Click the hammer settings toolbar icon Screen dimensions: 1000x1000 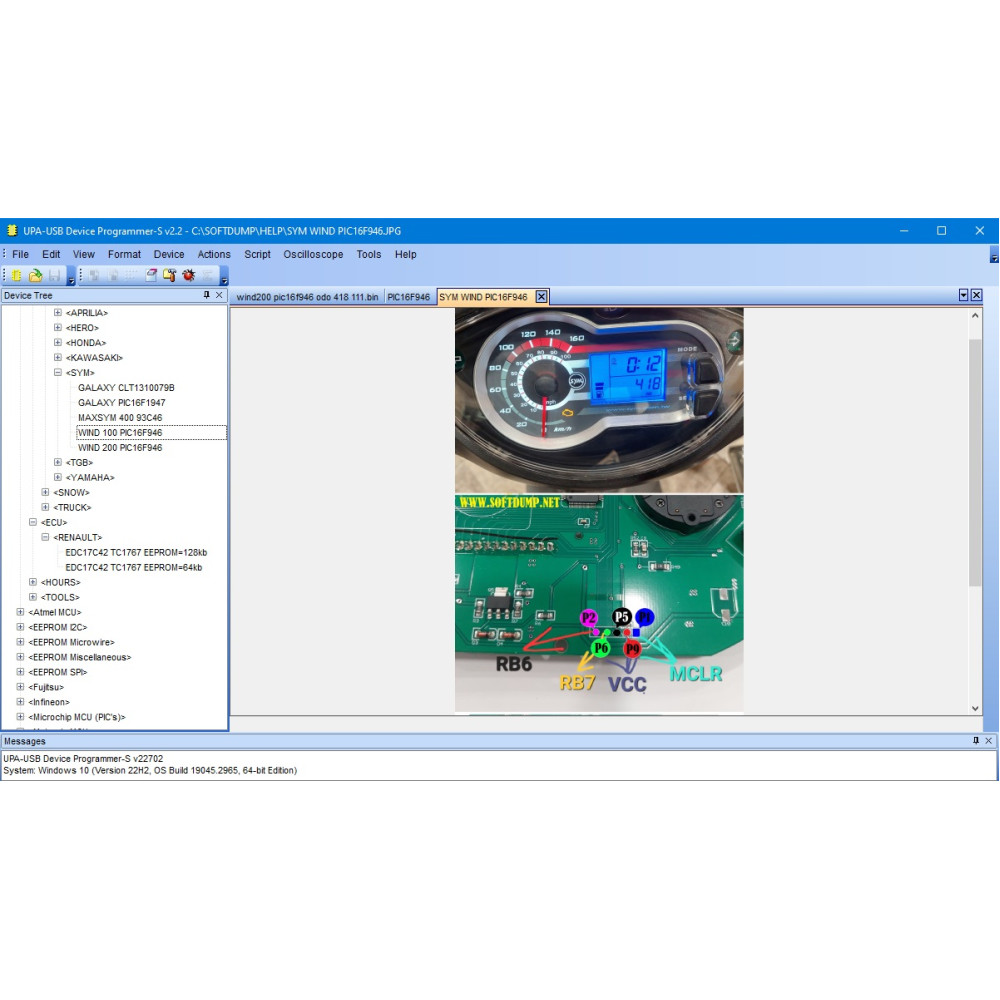pyautogui.click(x=170, y=276)
